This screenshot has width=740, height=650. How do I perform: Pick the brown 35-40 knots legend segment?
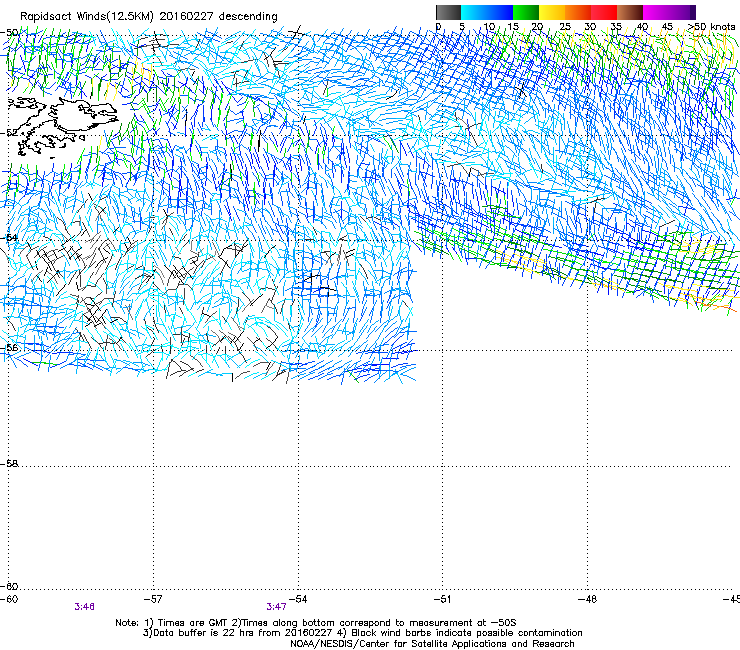point(630,12)
